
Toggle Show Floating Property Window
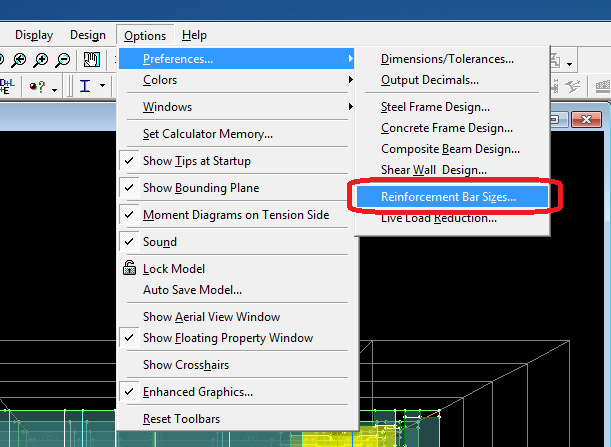point(237,338)
